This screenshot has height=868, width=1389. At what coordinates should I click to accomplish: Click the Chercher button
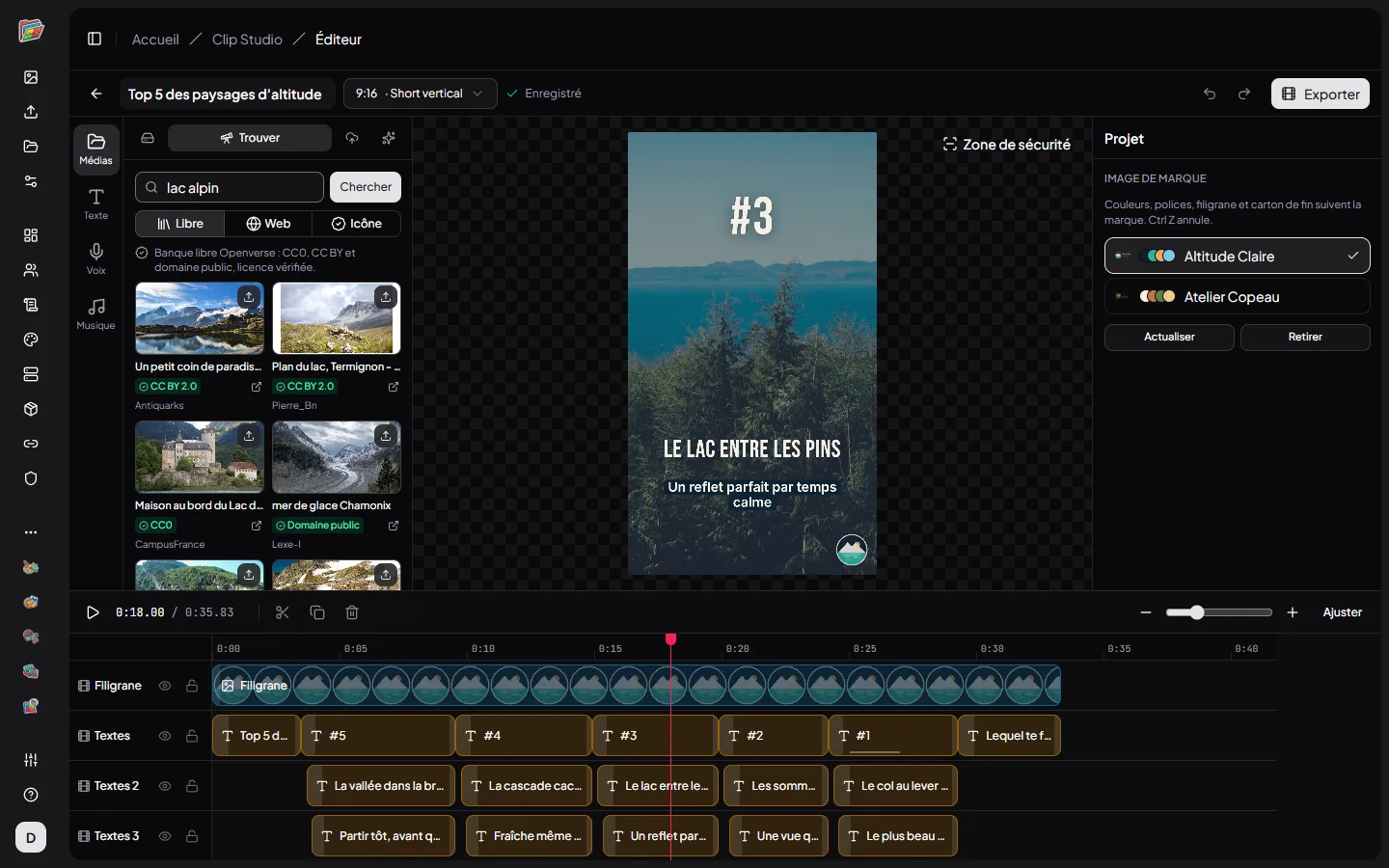pos(366,187)
